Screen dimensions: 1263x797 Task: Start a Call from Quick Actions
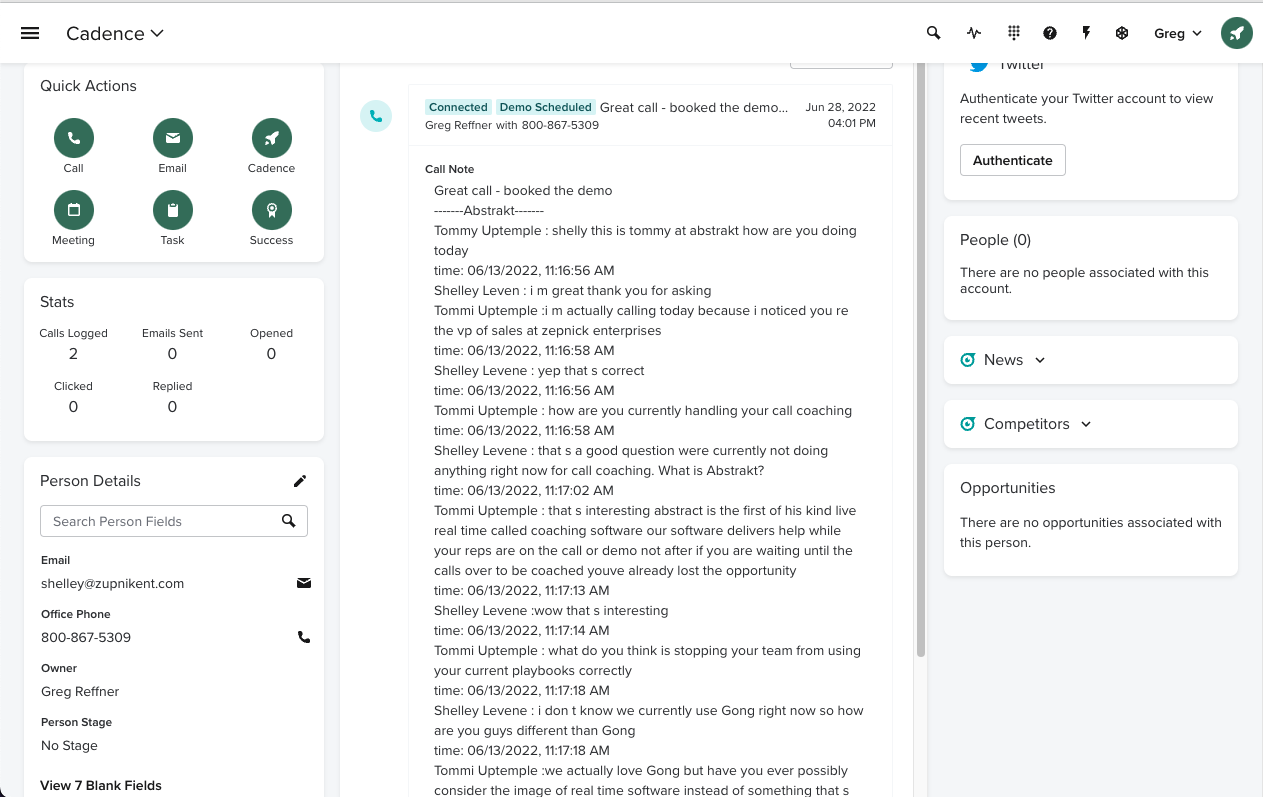[x=74, y=138]
